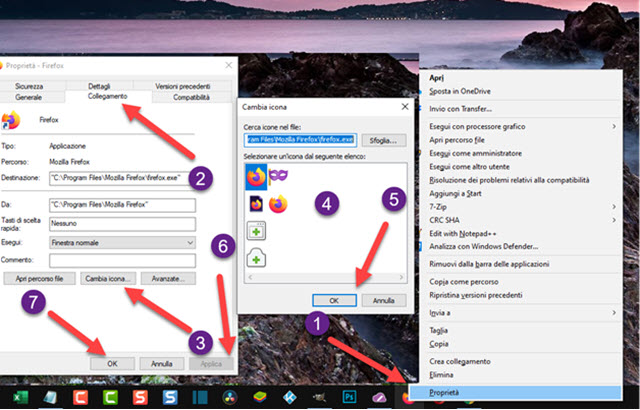
Task: Launch the red Camtasia C taskbar icon
Action: [80, 397]
